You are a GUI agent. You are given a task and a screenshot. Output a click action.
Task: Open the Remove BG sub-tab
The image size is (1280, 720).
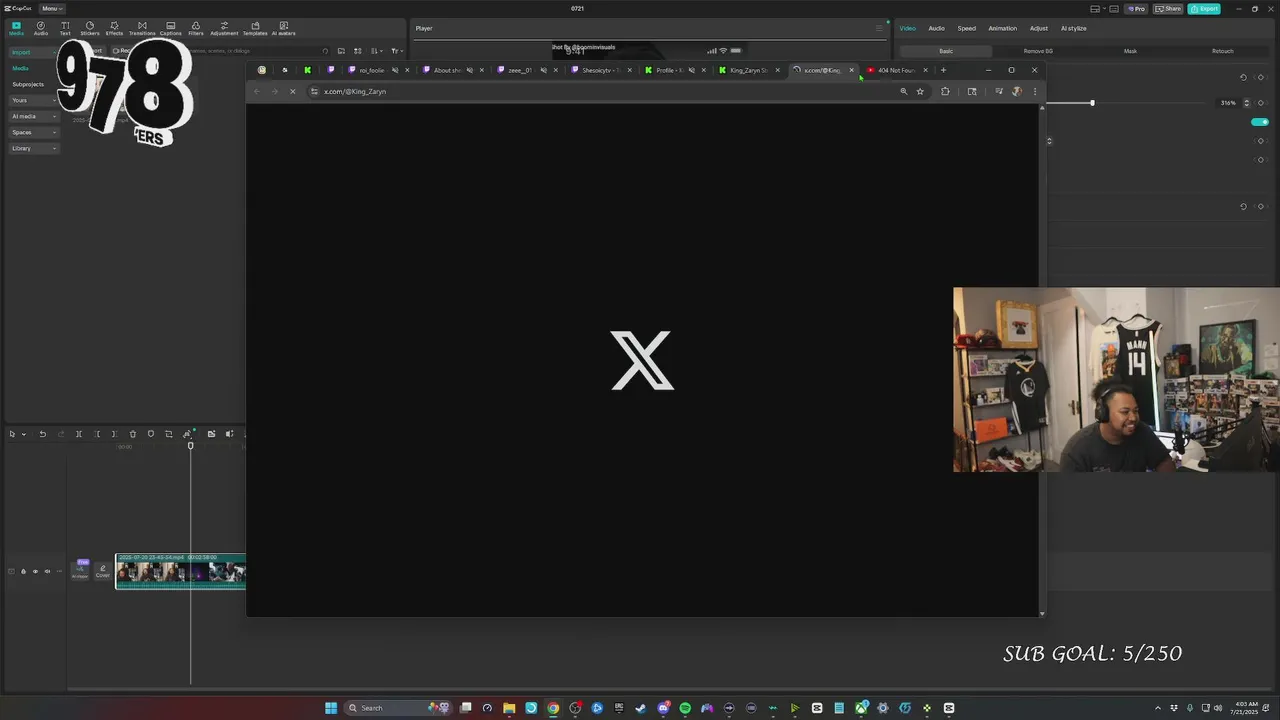1037,51
